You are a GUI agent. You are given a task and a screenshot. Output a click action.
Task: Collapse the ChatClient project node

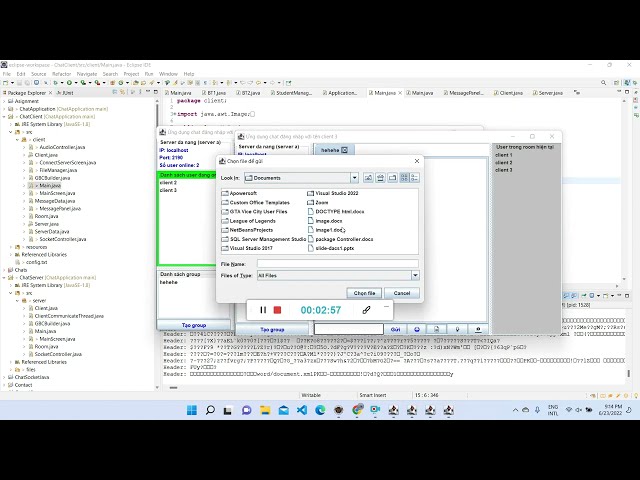pos(4,117)
